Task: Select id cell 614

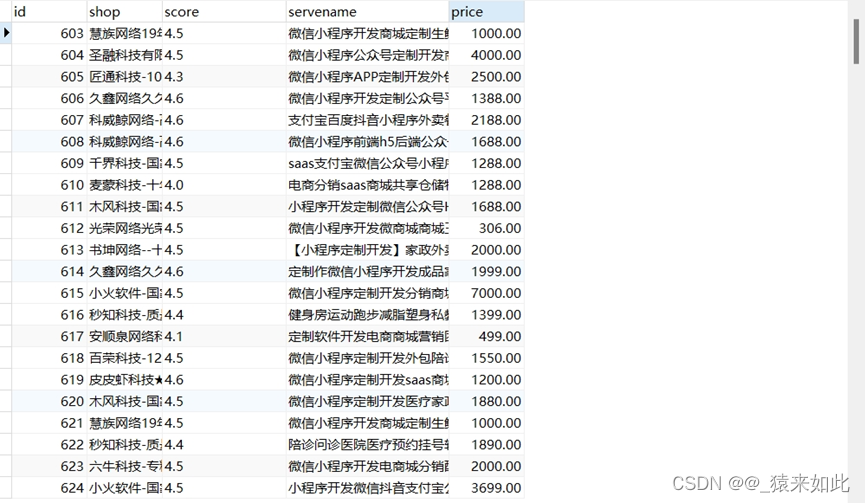Action: click(x=49, y=271)
